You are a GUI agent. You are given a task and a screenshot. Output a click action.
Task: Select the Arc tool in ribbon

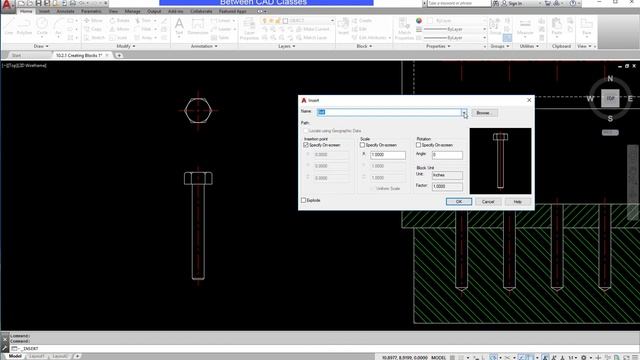tap(58, 27)
